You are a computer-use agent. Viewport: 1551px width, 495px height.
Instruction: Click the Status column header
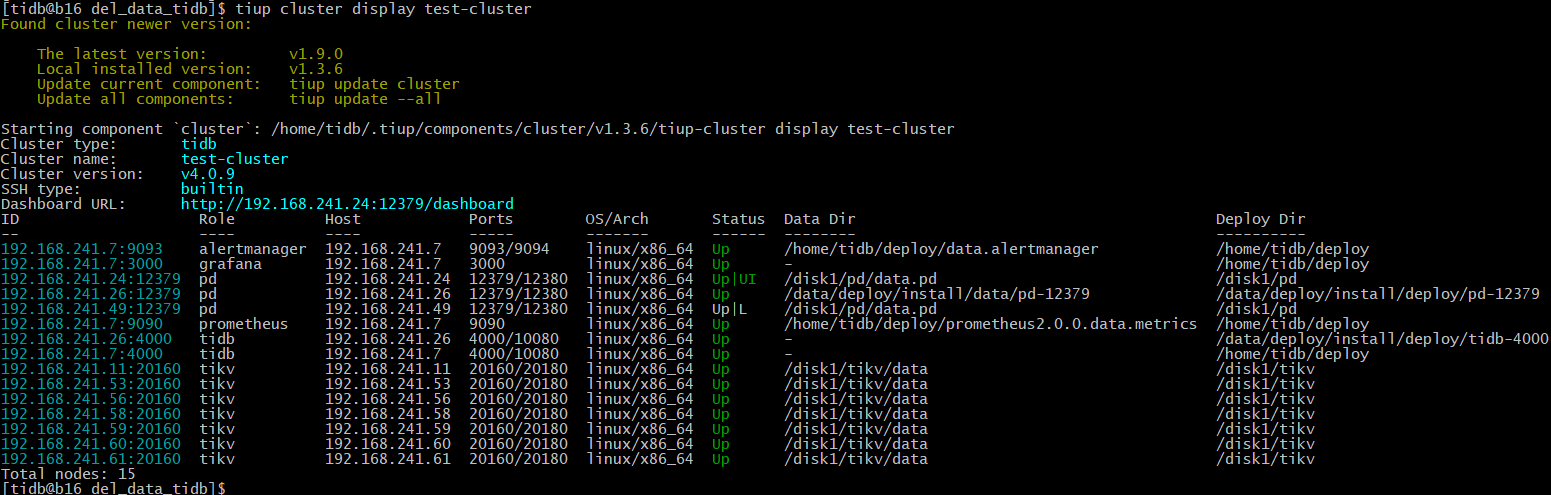click(739, 219)
